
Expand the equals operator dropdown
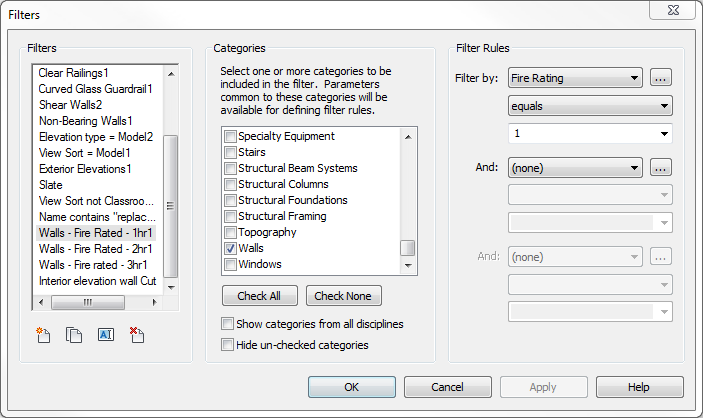point(589,106)
